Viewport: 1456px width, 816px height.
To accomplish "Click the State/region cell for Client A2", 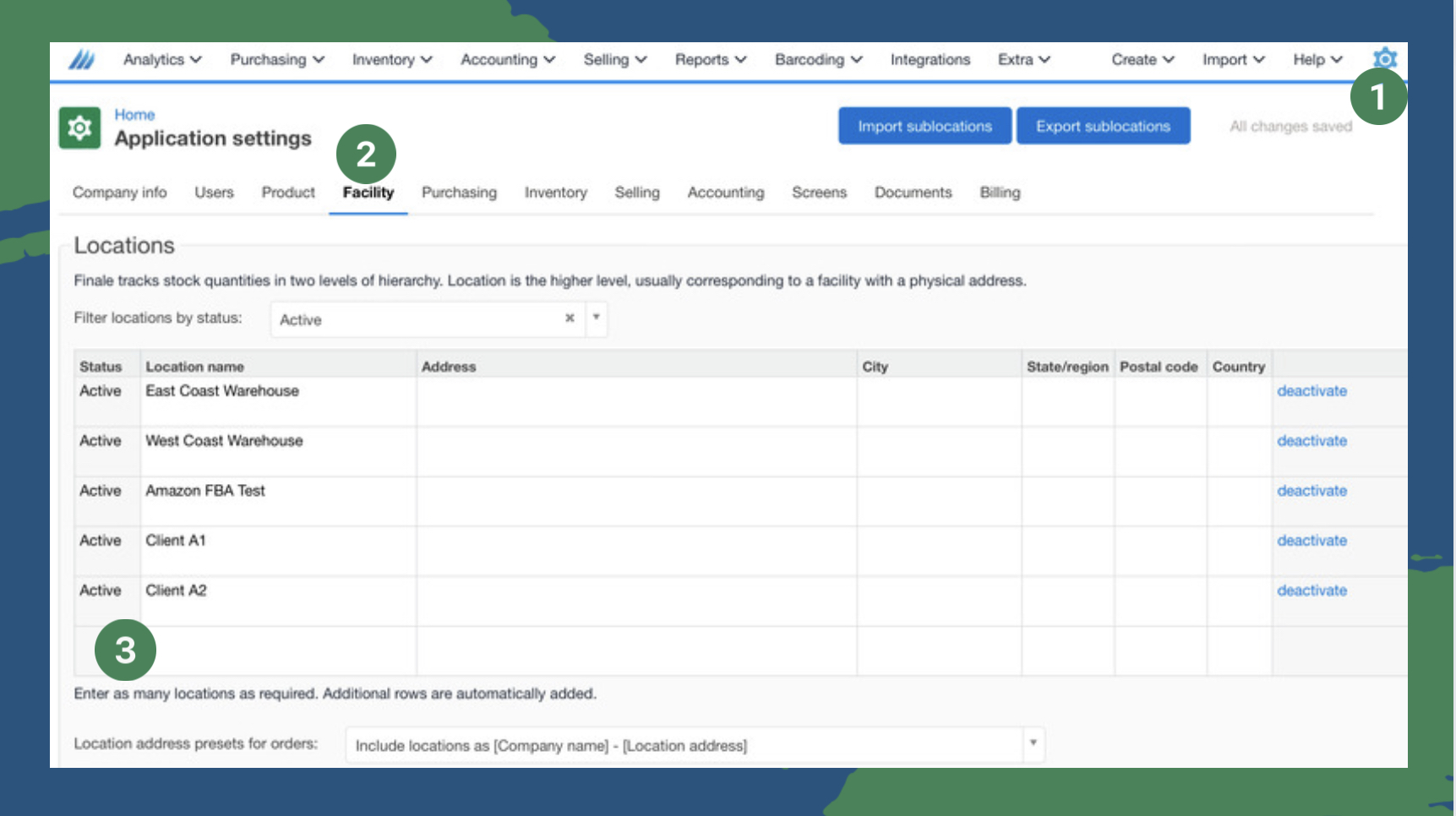I will (1068, 601).
